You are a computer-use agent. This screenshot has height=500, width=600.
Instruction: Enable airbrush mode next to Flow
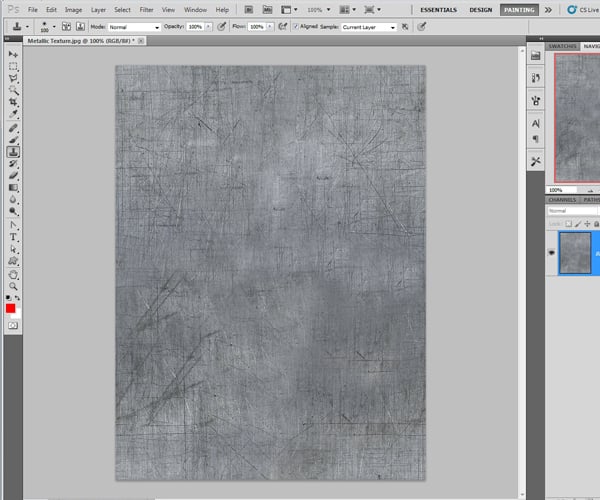click(283, 26)
